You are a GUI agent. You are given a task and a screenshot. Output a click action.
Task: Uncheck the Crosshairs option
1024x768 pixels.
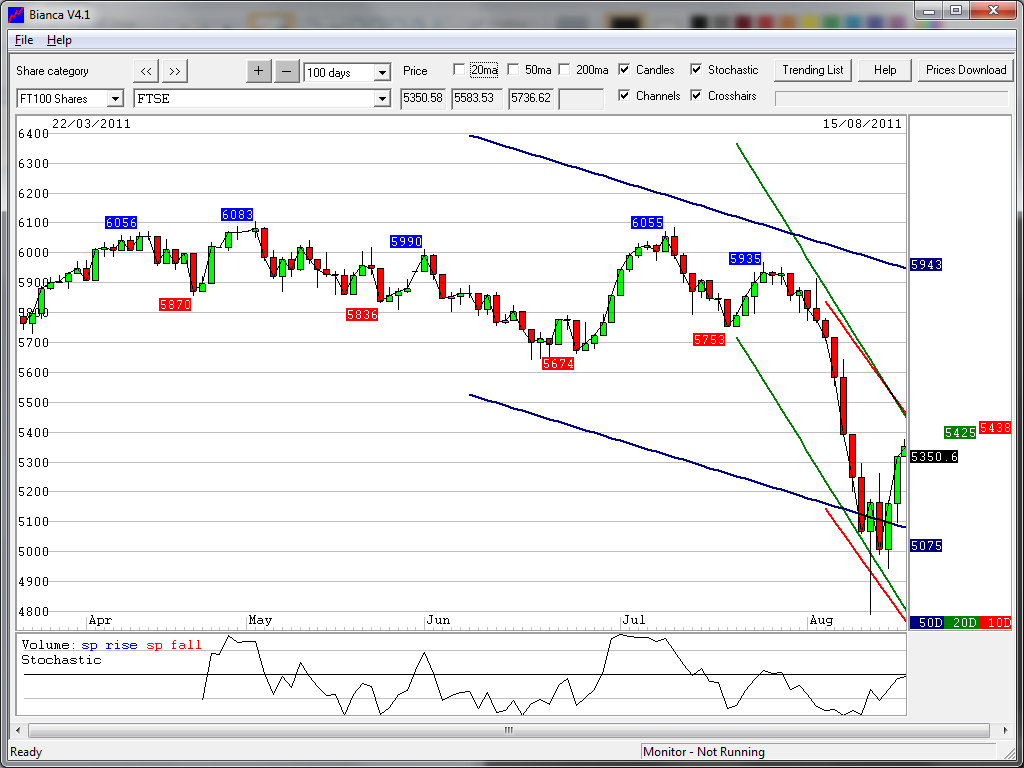696,96
